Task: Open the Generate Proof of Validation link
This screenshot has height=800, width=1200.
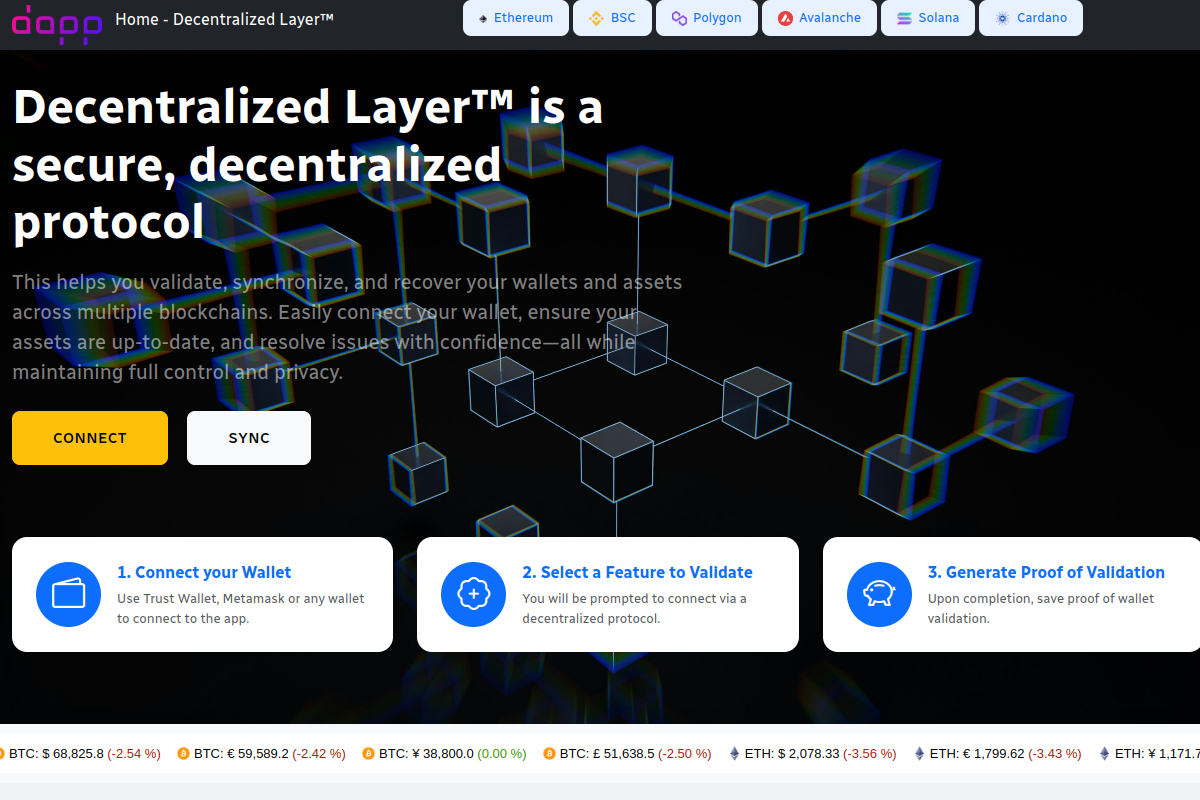Action: click(x=1046, y=572)
